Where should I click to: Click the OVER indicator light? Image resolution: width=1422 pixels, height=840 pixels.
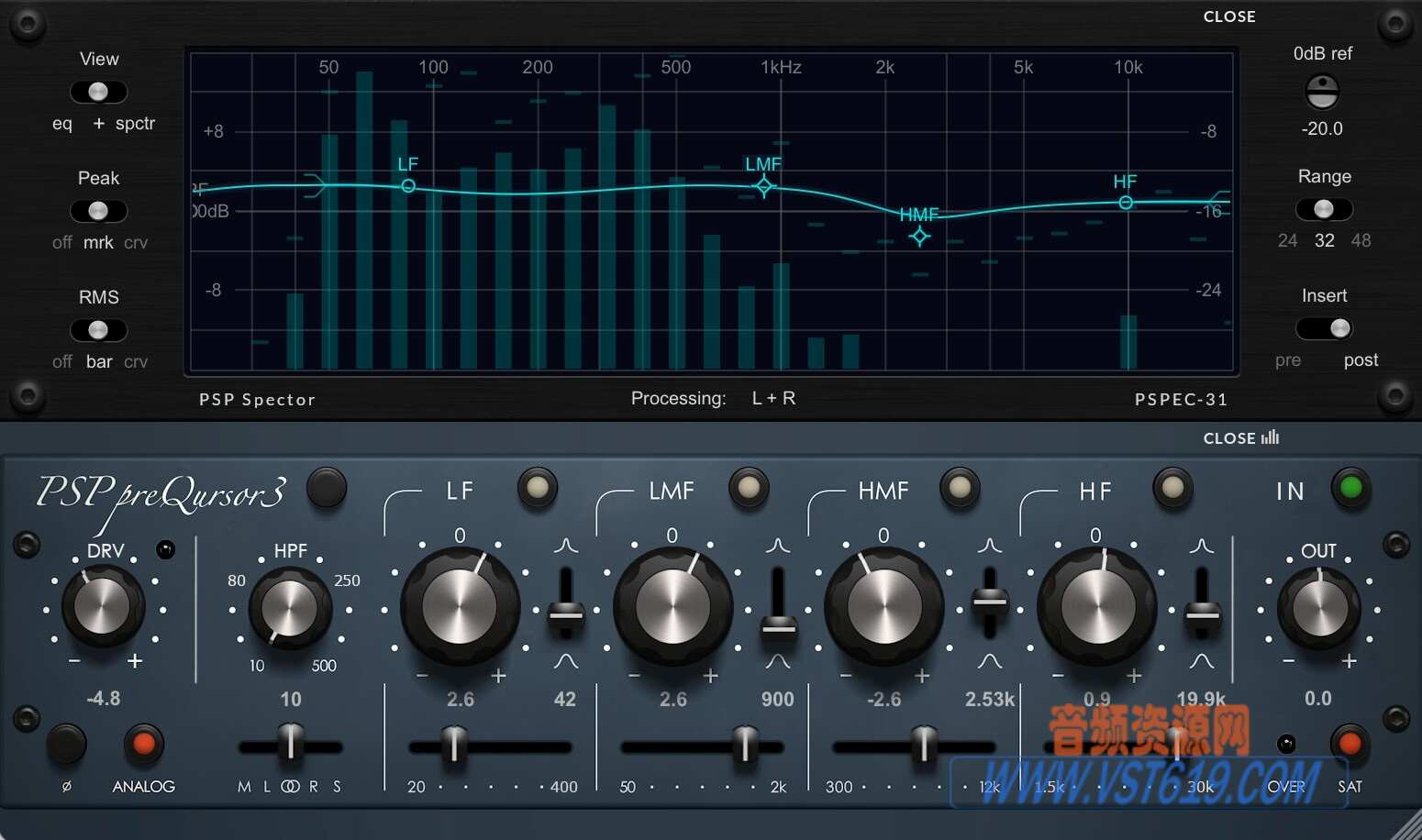click(1286, 745)
